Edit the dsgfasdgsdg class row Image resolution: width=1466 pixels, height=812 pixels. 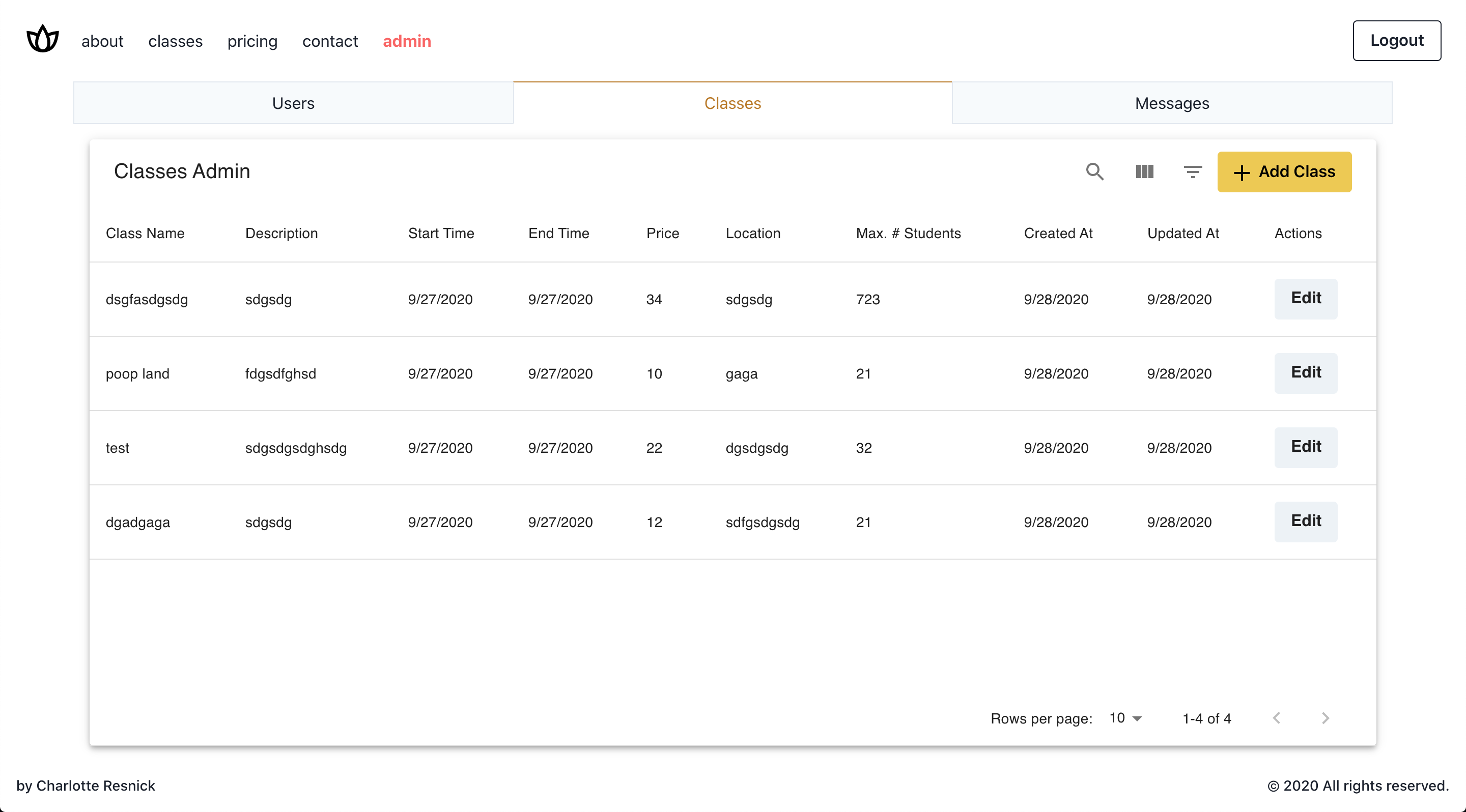pyautogui.click(x=1306, y=299)
